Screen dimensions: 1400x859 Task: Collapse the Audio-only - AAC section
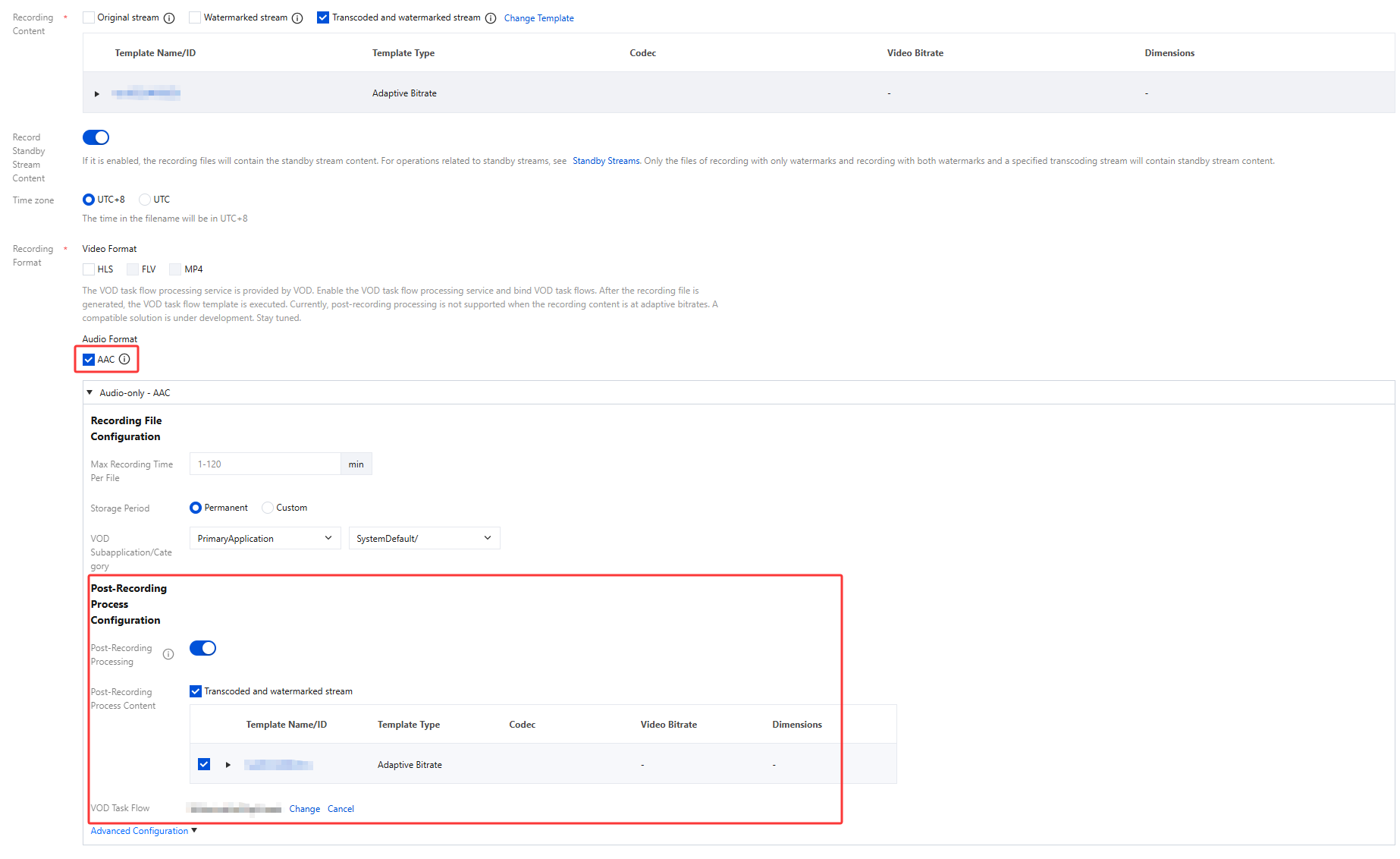(x=90, y=393)
